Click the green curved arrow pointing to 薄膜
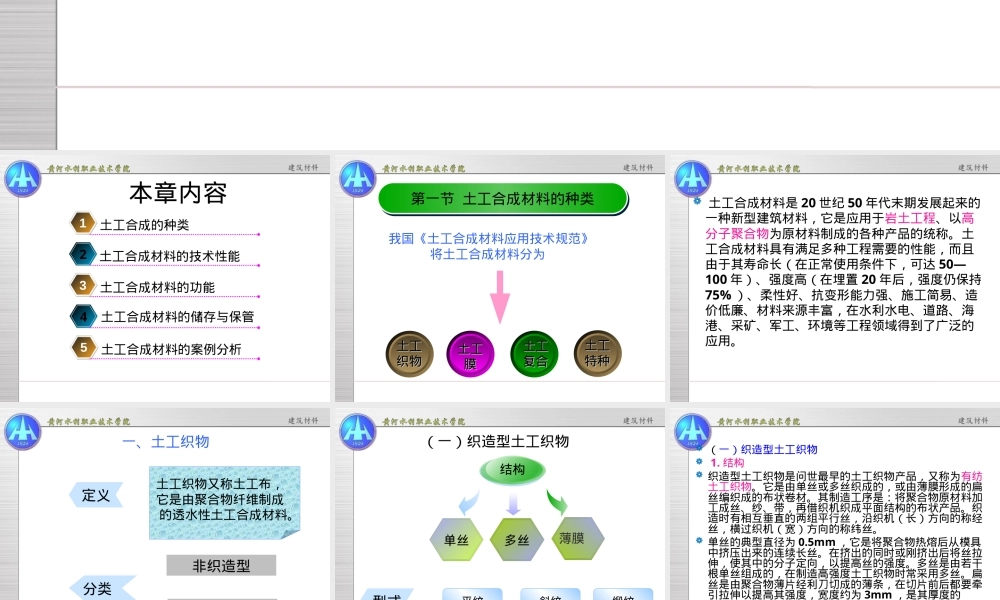Viewport: 1000px width, 600px height. click(x=557, y=502)
